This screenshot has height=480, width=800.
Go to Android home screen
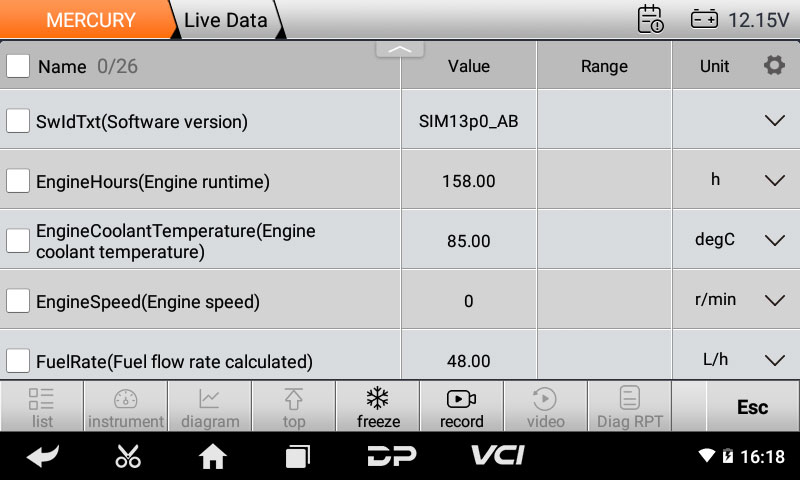tap(213, 456)
